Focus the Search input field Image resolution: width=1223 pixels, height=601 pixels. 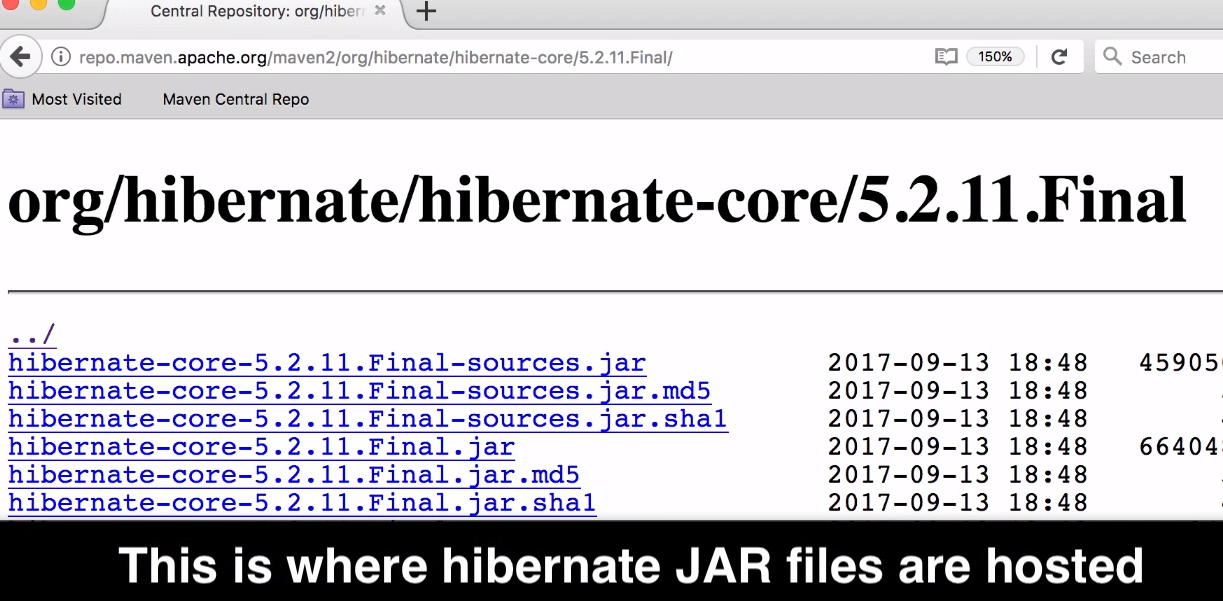(1160, 57)
